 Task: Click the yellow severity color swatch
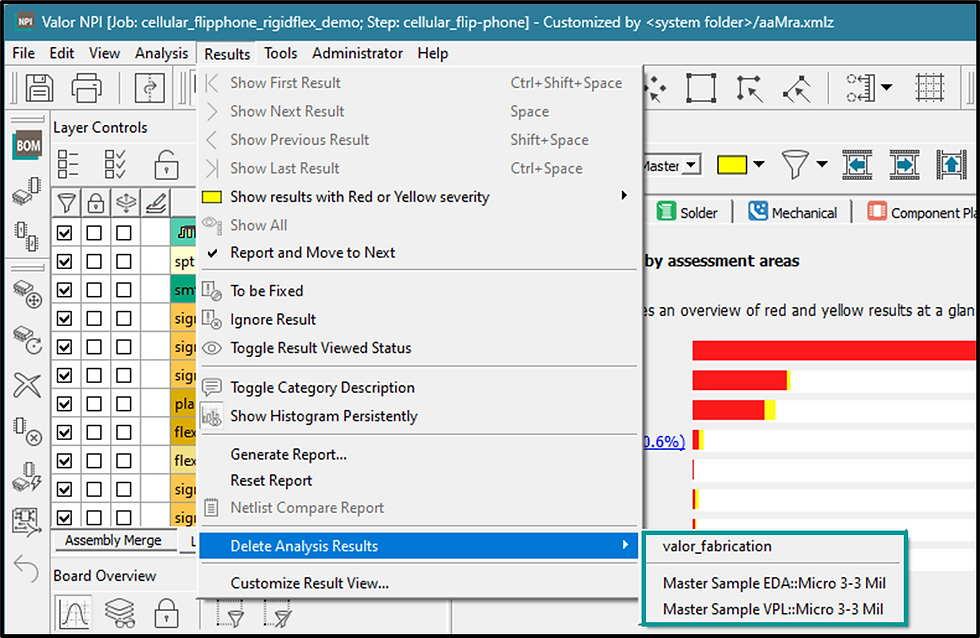pyautogui.click(x=732, y=165)
